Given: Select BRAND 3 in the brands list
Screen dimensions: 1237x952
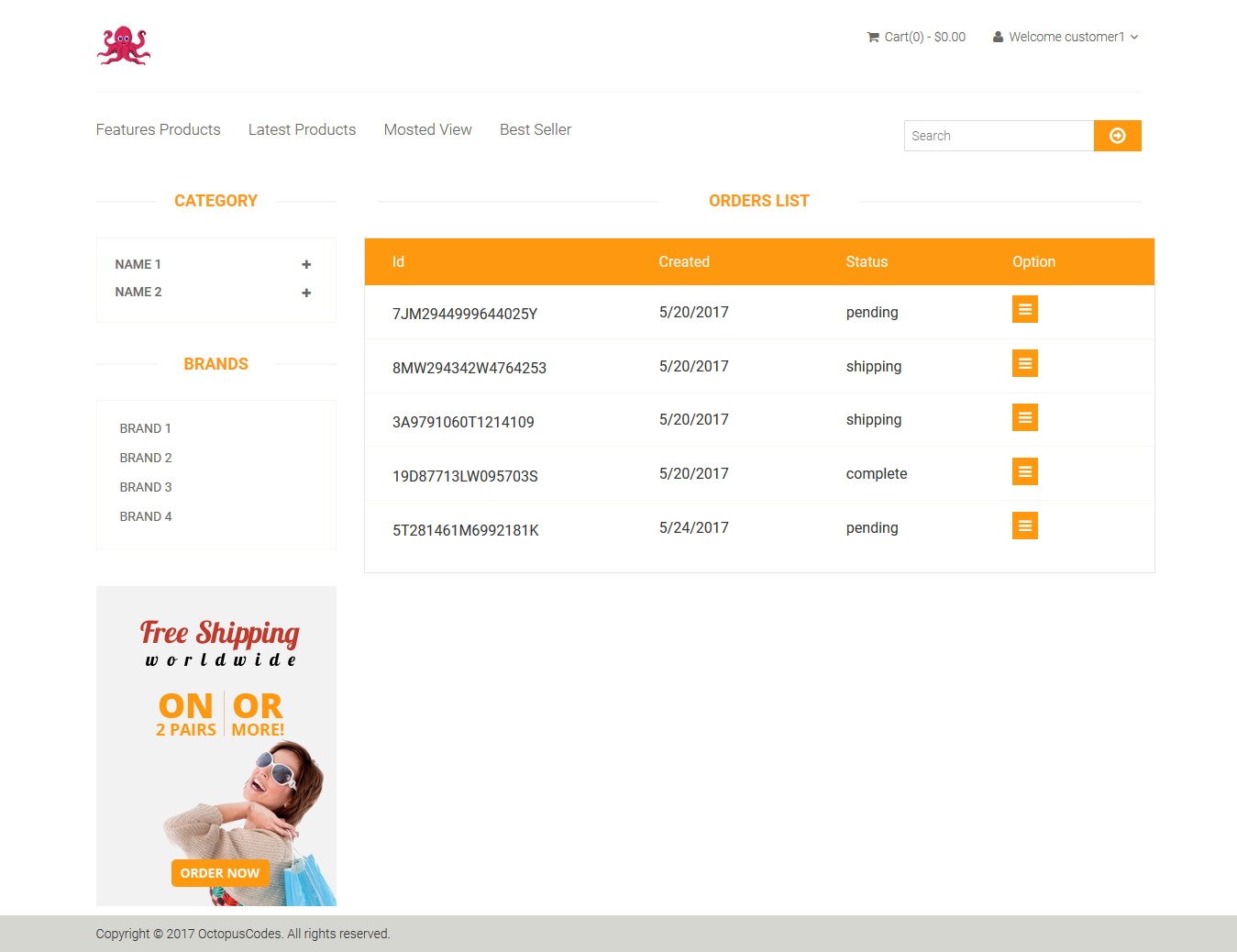Looking at the screenshot, I should pyautogui.click(x=145, y=487).
